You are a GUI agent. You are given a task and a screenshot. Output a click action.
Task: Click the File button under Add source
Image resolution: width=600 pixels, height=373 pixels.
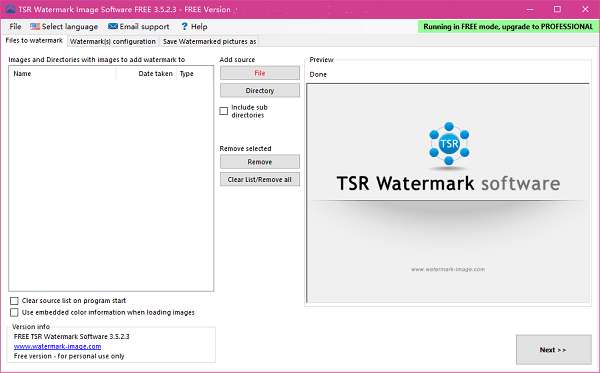tap(260, 73)
